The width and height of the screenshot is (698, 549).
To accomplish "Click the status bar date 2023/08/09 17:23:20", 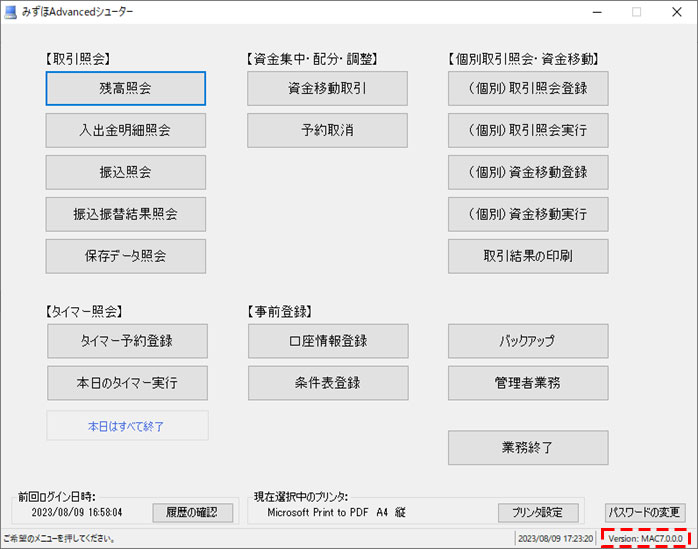I will click(556, 539).
